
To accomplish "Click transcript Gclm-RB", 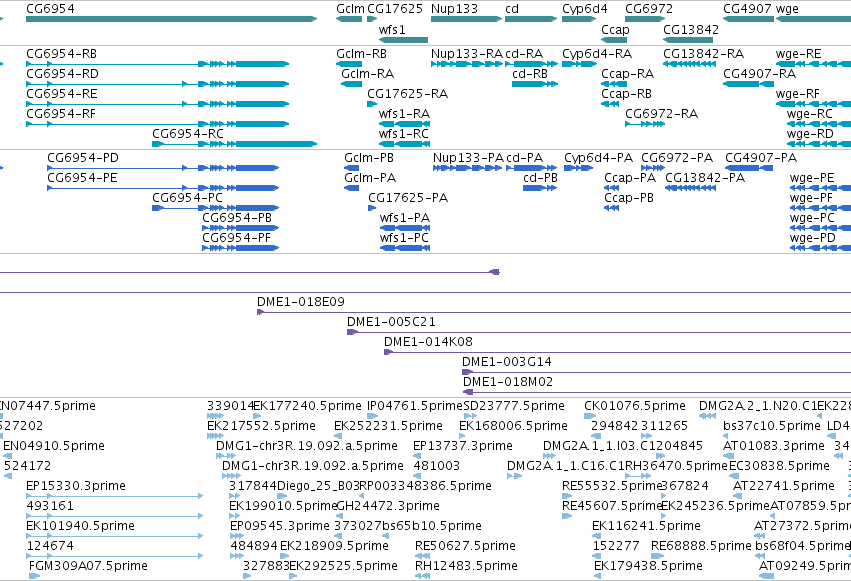I will click(349, 64).
